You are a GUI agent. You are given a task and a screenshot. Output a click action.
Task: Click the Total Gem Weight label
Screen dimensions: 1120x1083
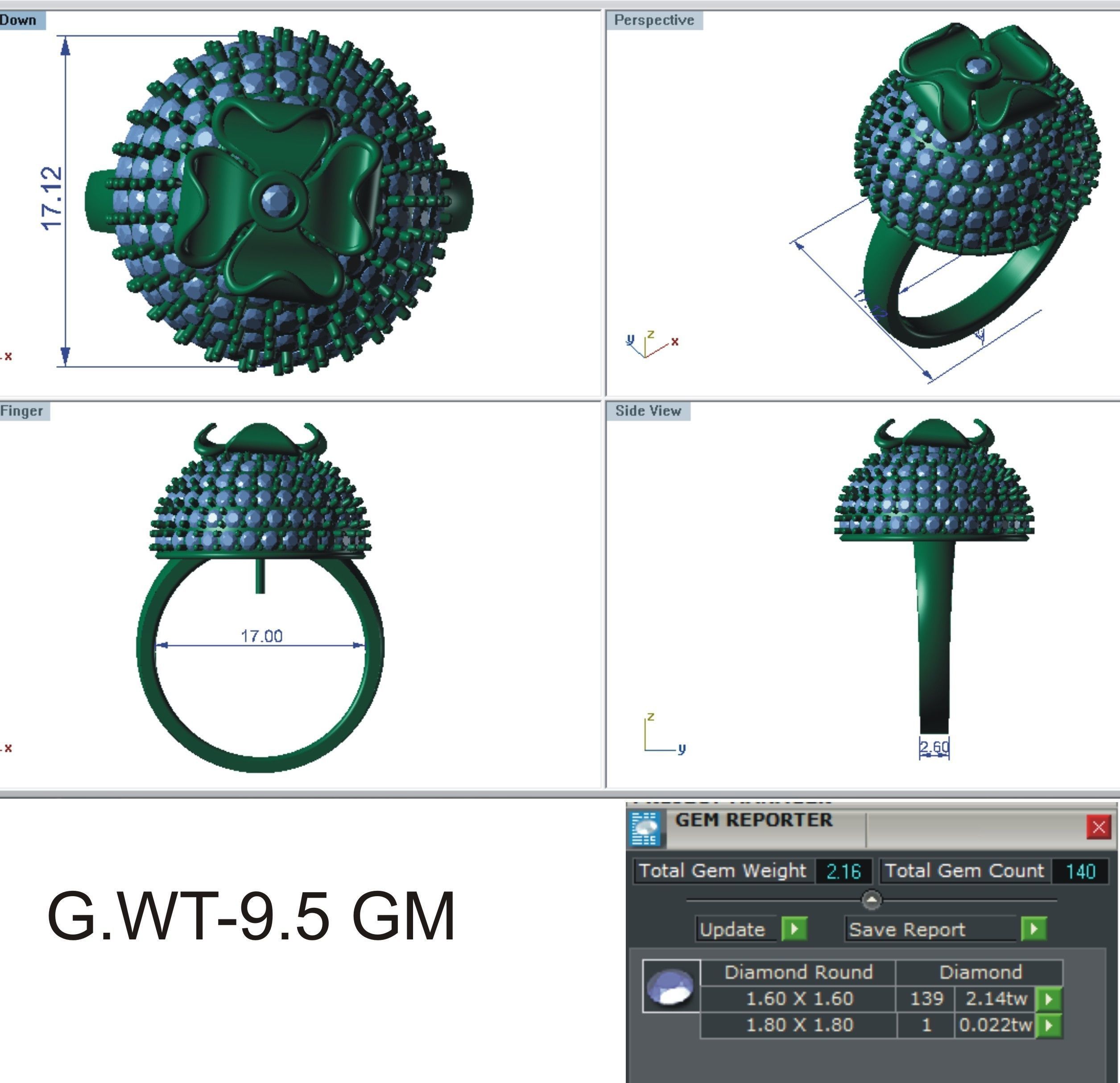pos(723,871)
